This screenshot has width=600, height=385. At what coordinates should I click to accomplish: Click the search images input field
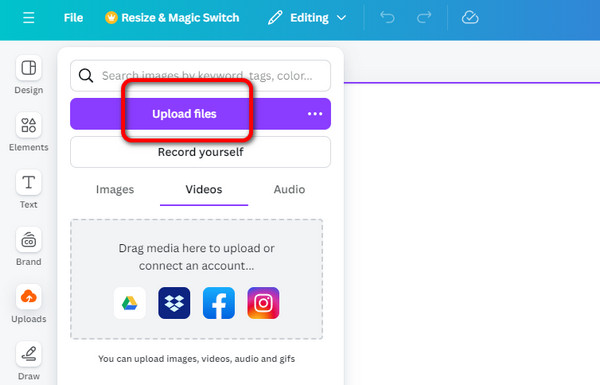(x=201, y=76)
